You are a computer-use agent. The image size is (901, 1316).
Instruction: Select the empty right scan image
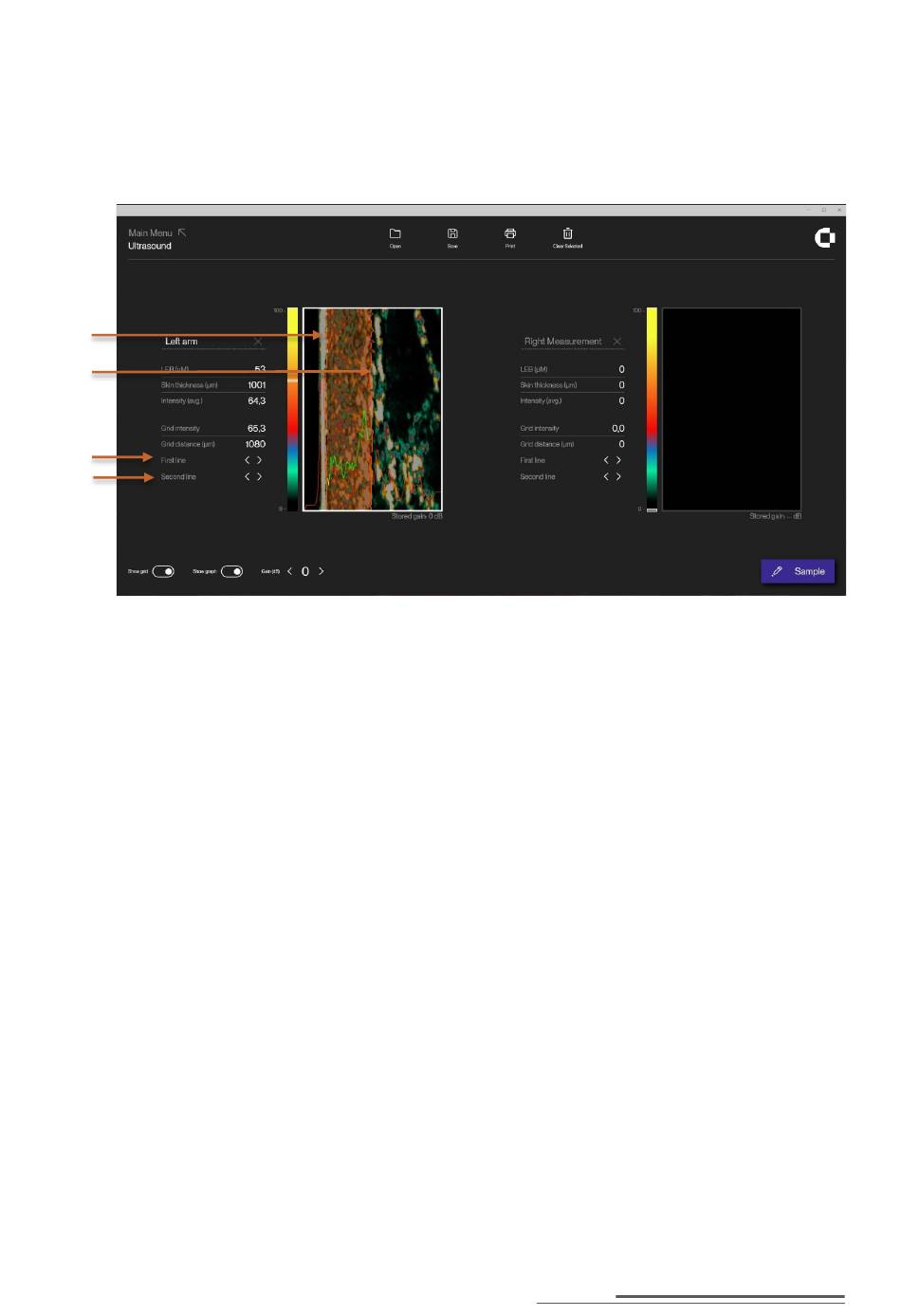click(731, 409)
